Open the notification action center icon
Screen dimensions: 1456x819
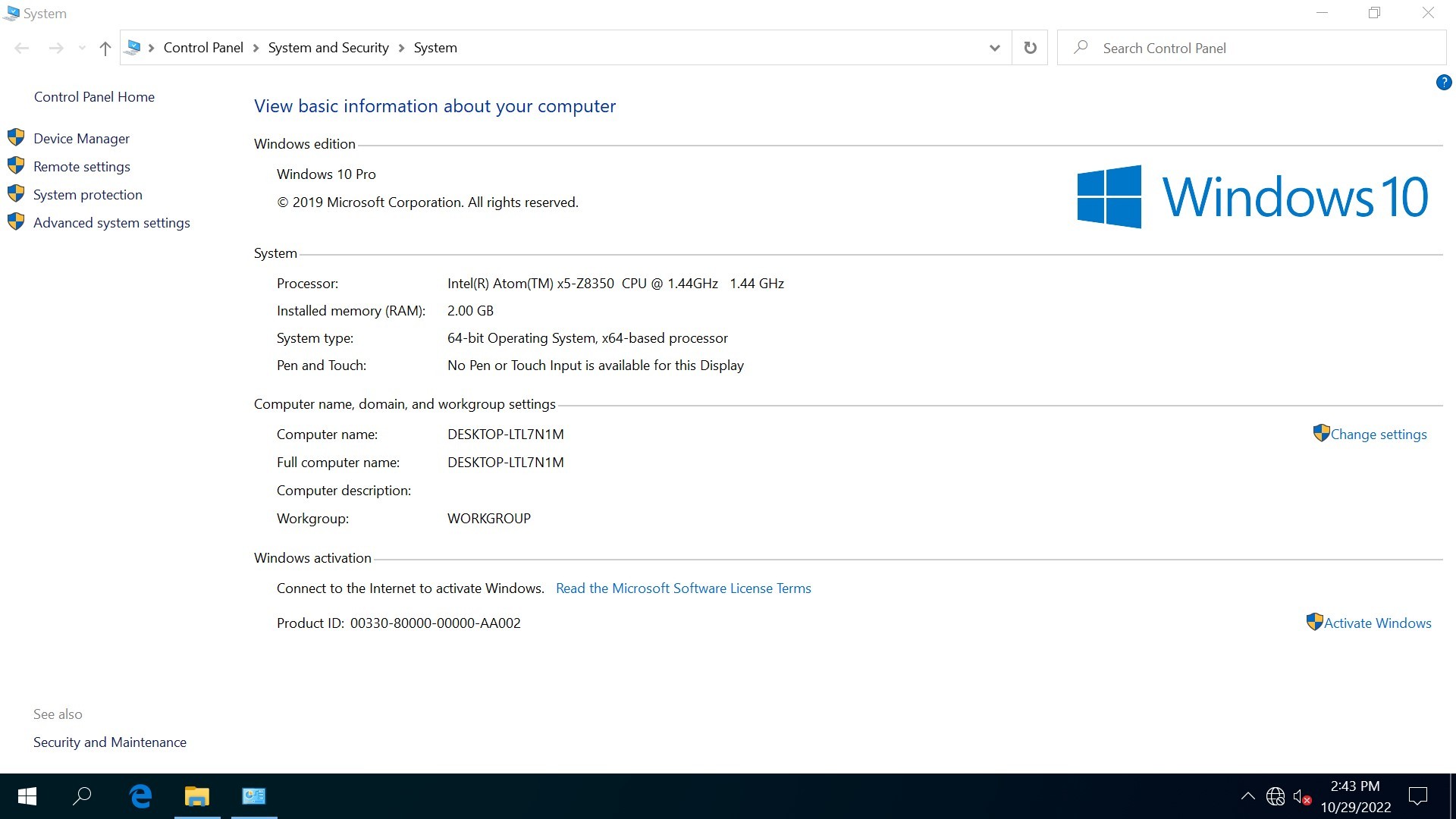pos(1417,795)
